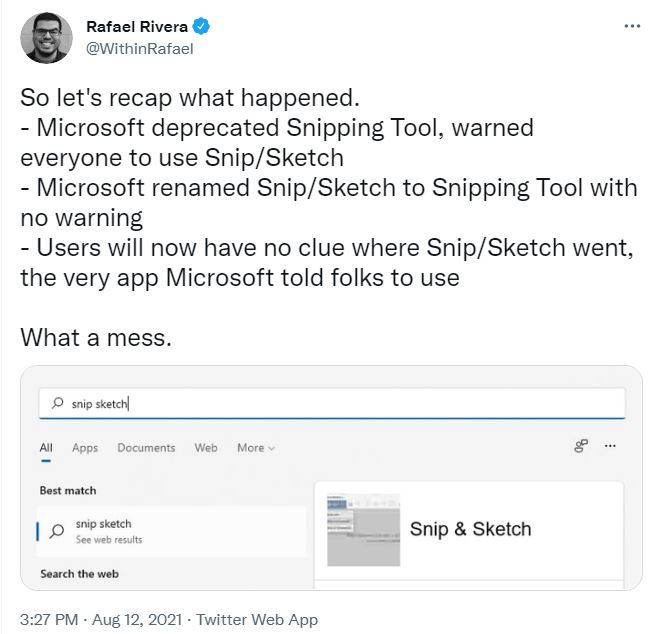The image size is (649, 634).
Task: Switch to the Apps search tab
Action: [85, 448]
